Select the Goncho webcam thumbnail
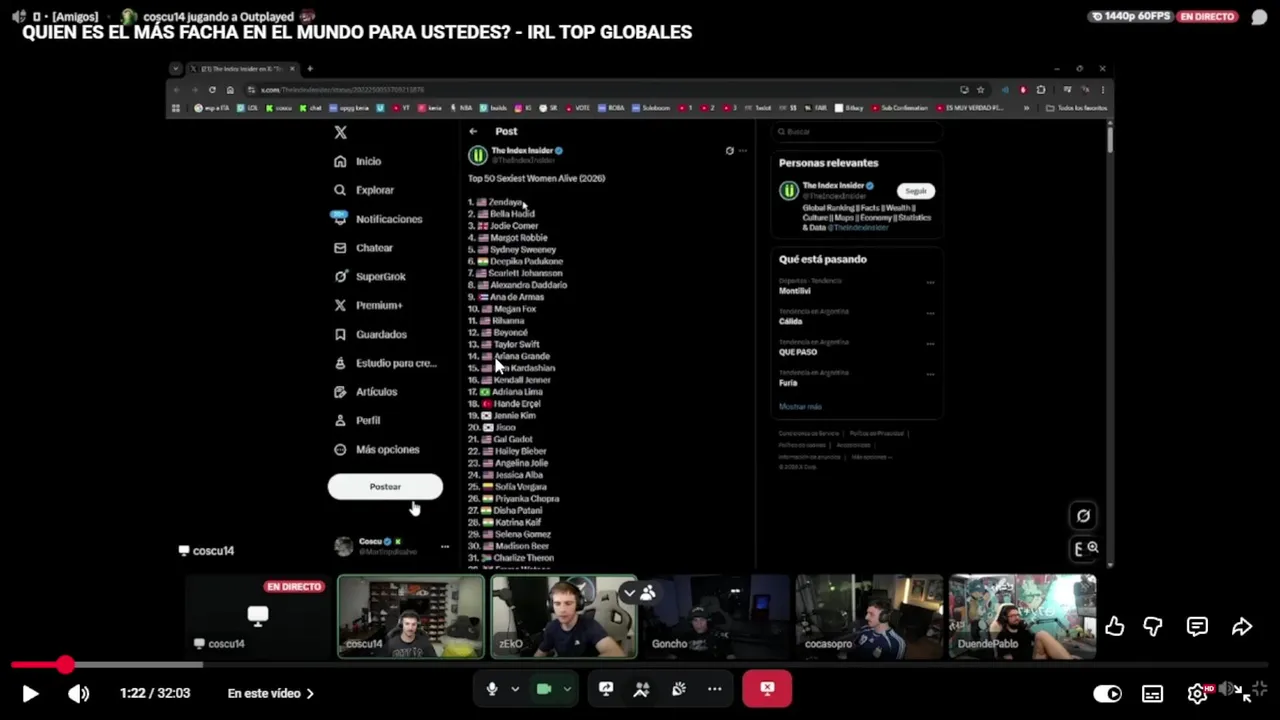 click(x=716, y=616)
